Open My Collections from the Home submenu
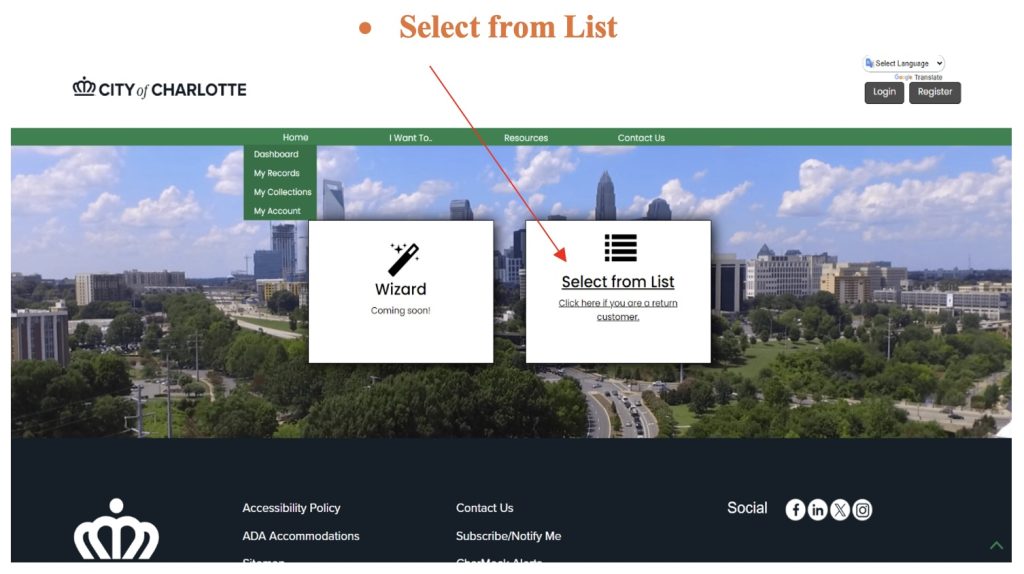The height and width of the screenshot is (574, 1024). click(282, 192)
